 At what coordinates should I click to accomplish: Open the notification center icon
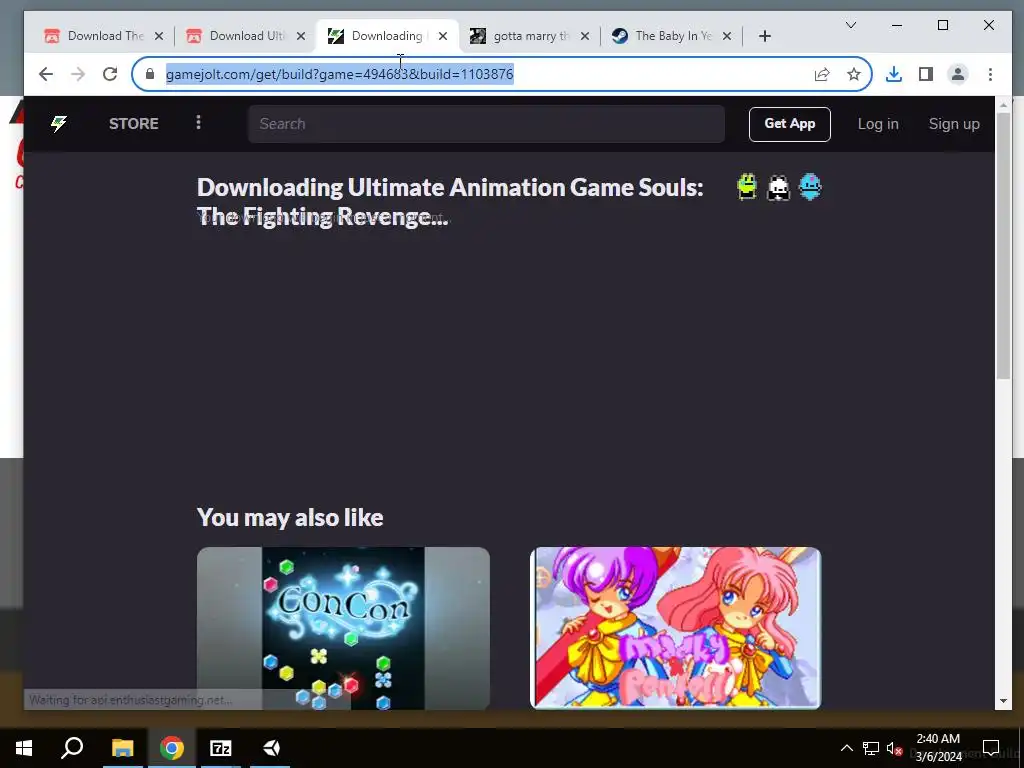pyautogui.click(x=991, y=748)
